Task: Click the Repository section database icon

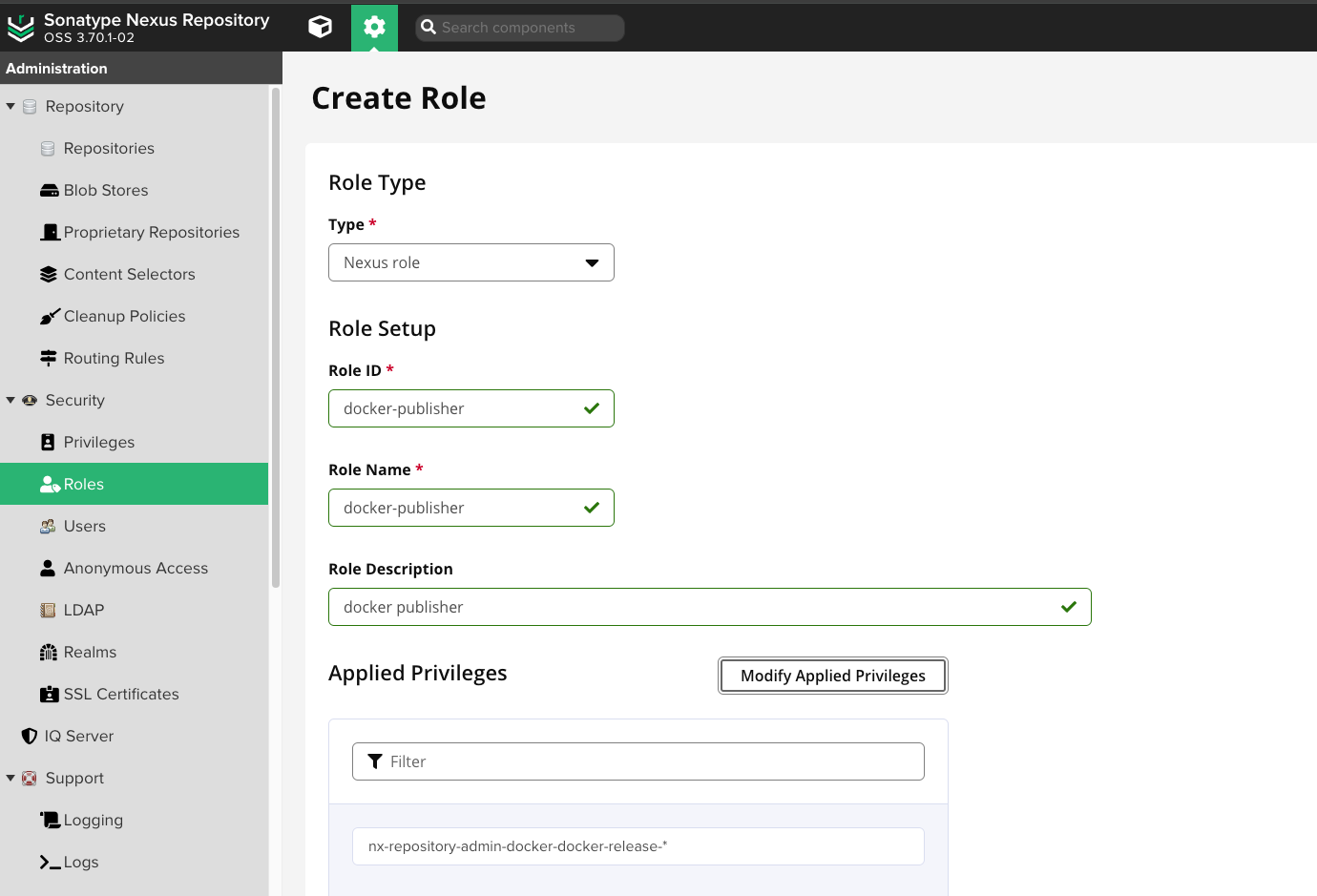Action: pos(30,107)
